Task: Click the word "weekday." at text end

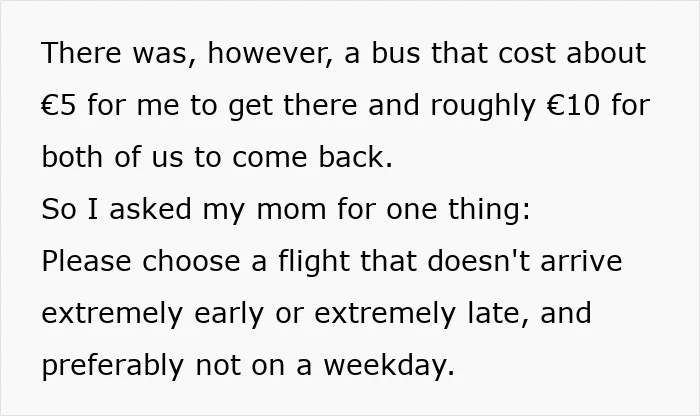Action: pos(389,366)
